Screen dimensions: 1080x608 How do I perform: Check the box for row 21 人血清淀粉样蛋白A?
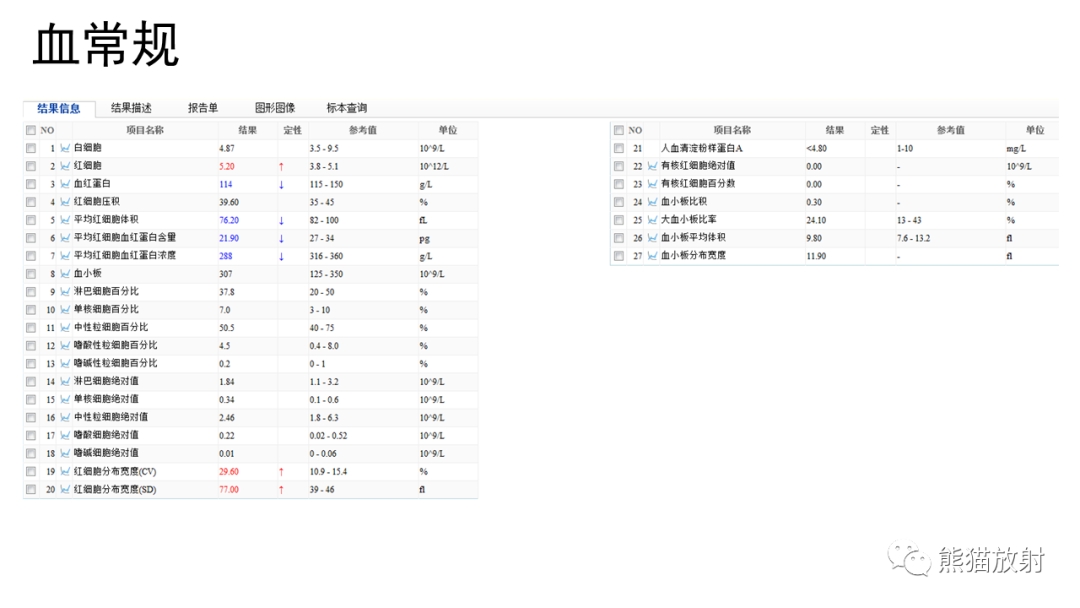[619, 148]
